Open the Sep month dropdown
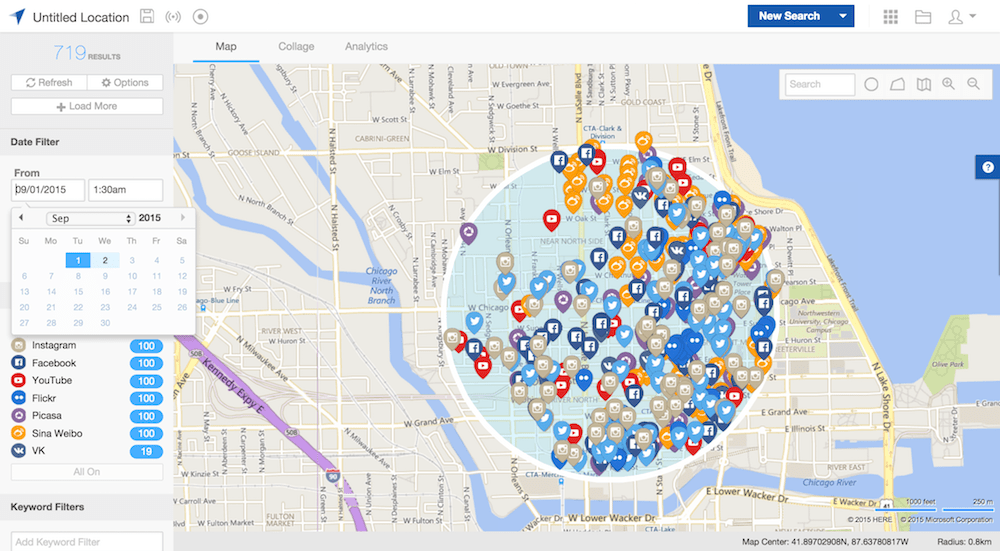Image resolution: width=1000 pixels, height=551 pixels. pos(90,218)
